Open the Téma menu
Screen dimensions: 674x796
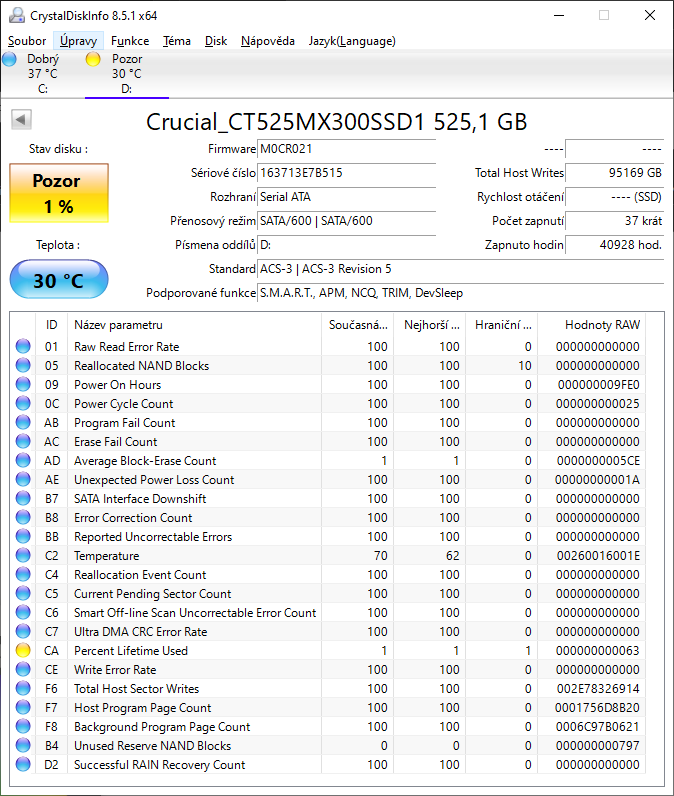[177, 41]
